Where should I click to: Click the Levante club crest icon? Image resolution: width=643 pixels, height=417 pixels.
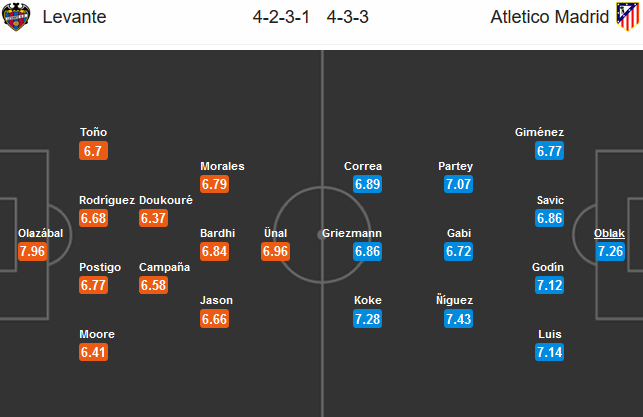[17, 17]
